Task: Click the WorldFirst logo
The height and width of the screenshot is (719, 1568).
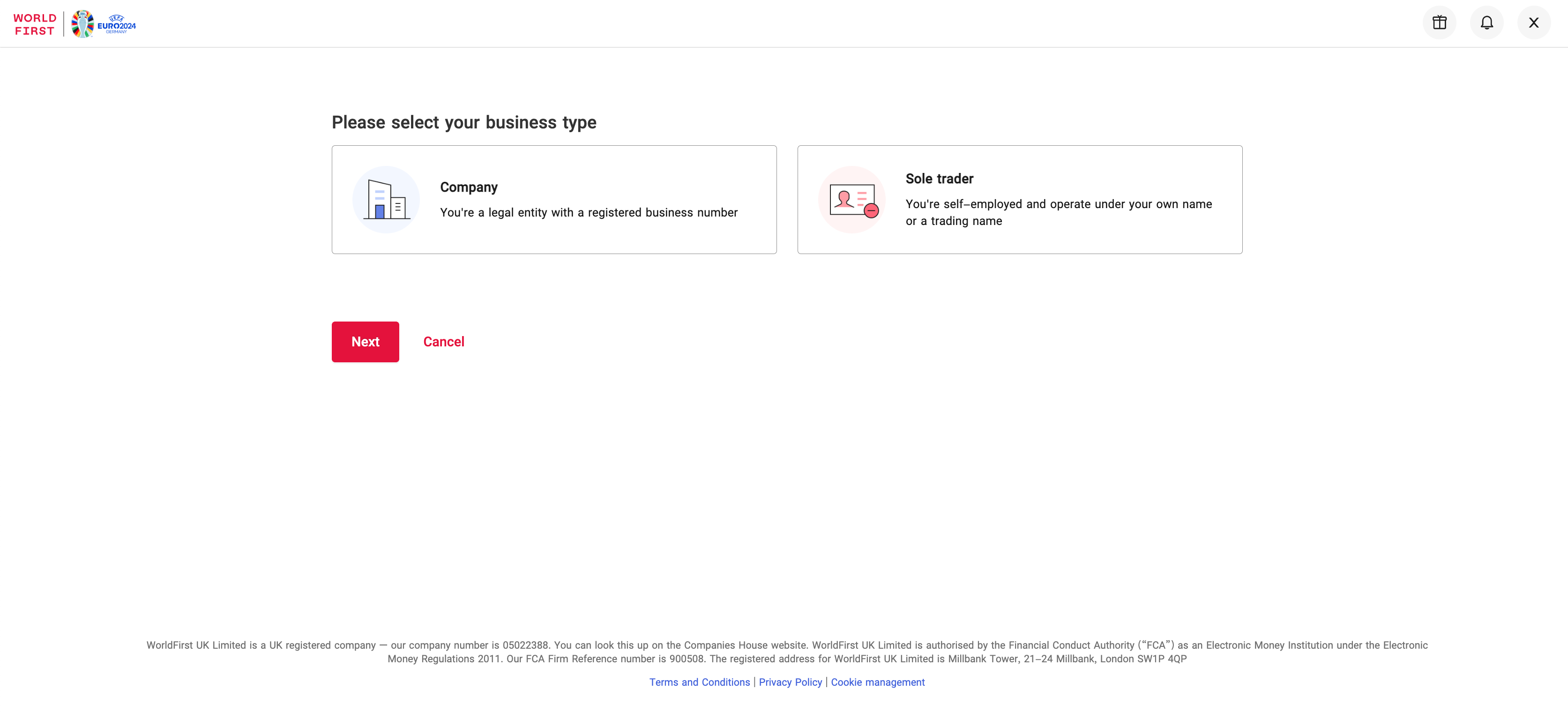Action: pos(35,24)
